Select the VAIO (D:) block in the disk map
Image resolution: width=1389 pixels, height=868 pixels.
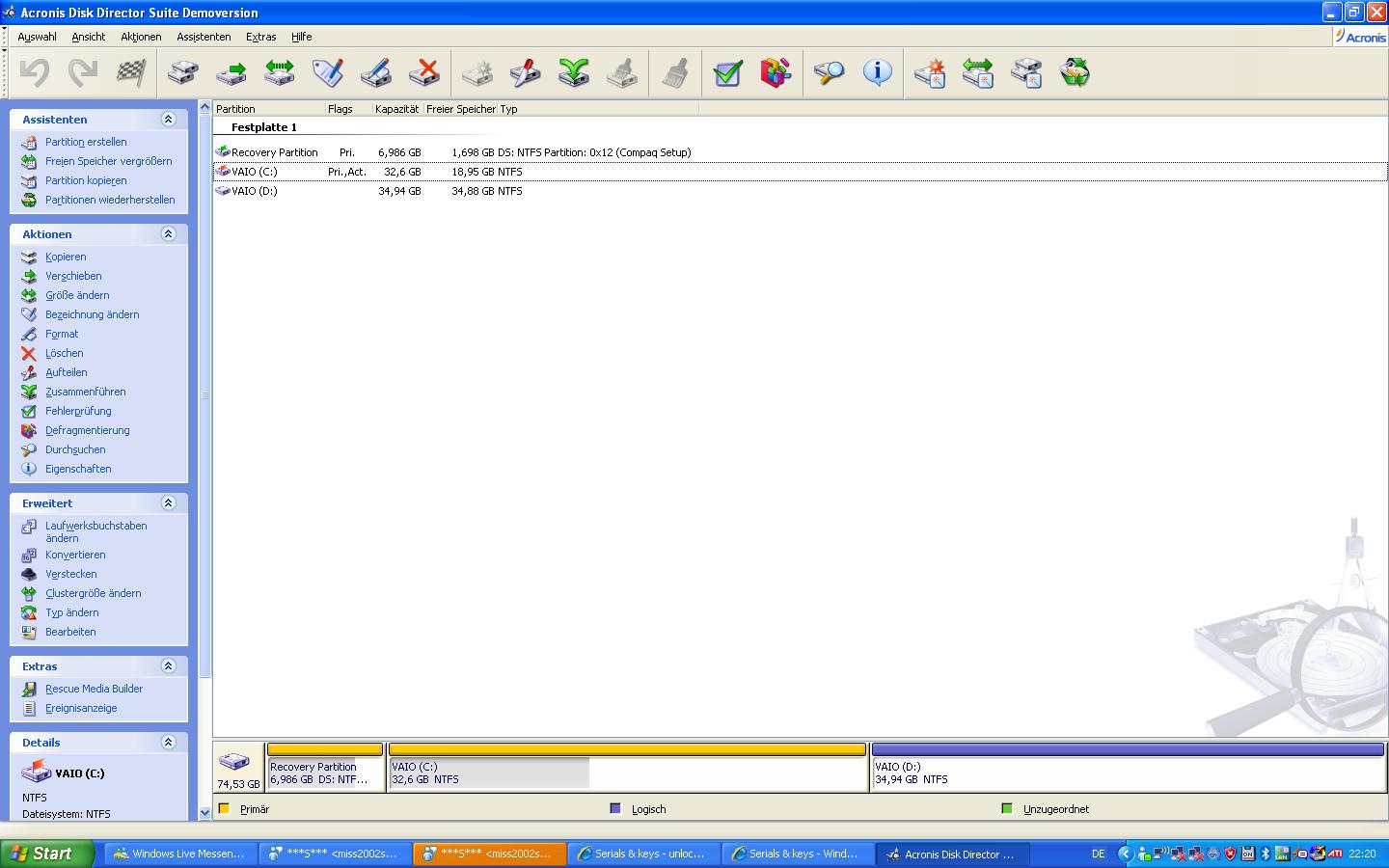1128,767
